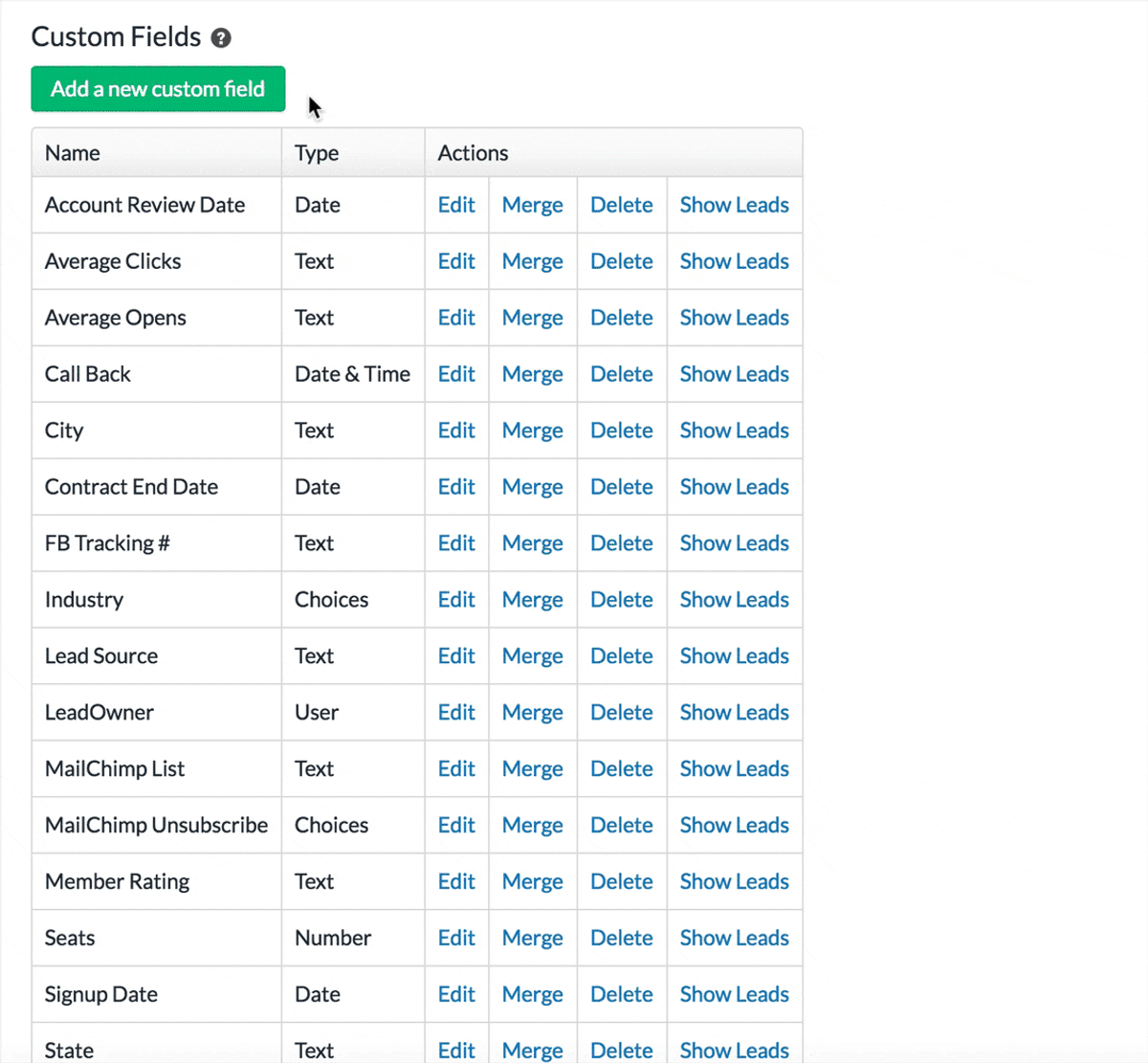The height and width of the screenshot is (1063, 1148).
Task: Edit the City field
Action: pos(456,431)
